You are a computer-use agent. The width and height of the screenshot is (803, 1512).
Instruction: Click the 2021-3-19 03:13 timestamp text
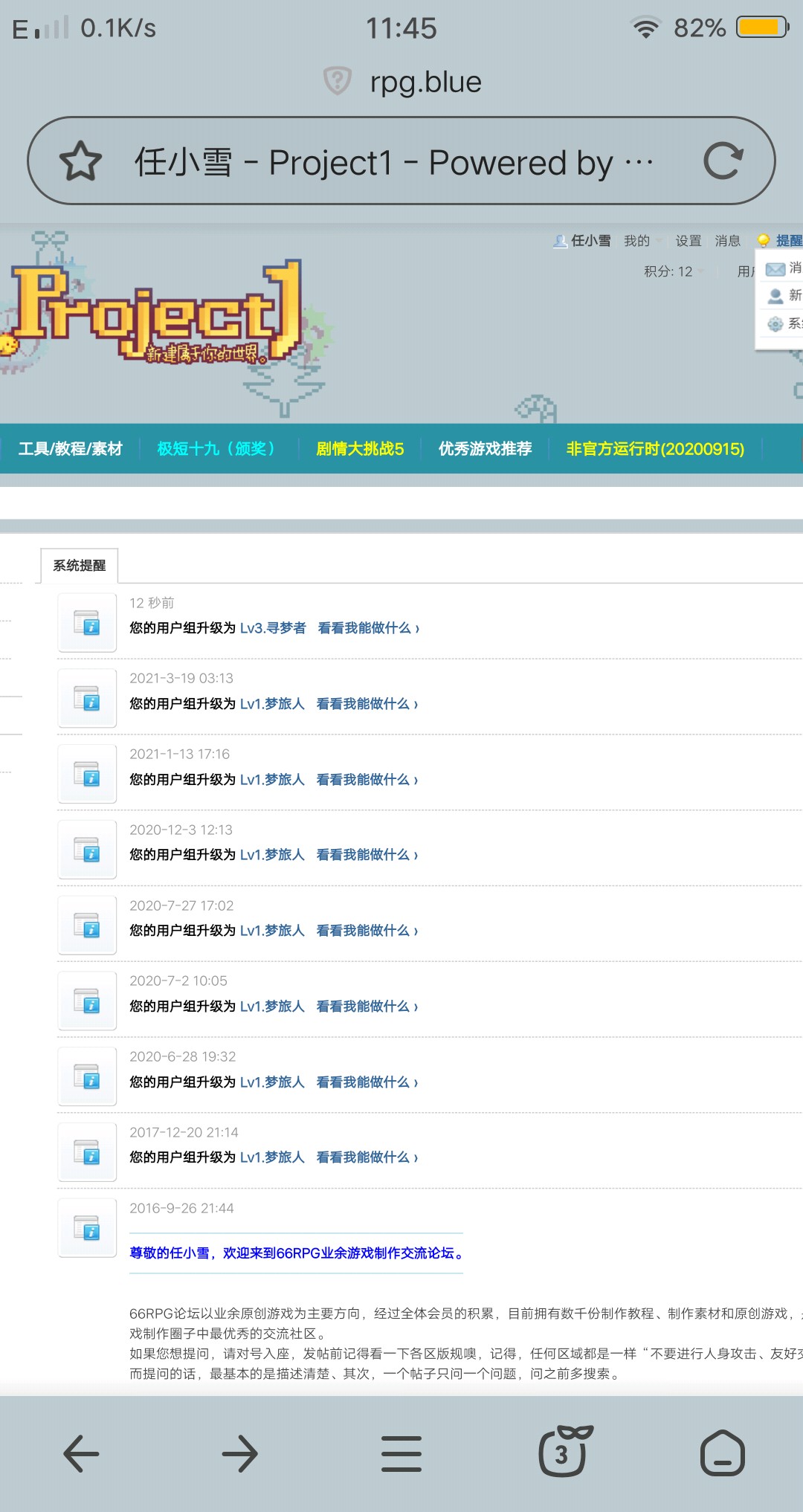[x=181, y=678]
